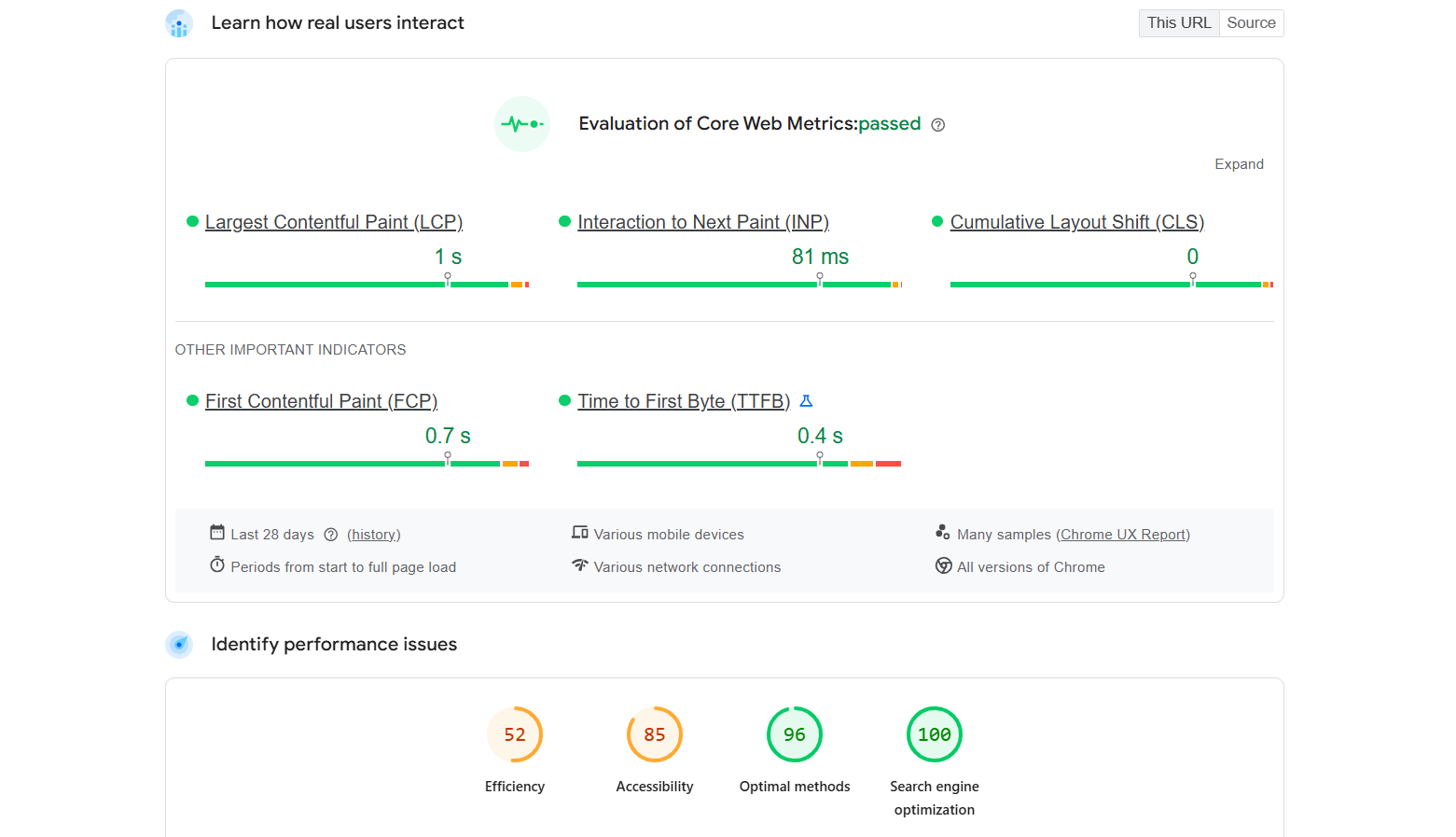Switch to the Source tab
The height and width of the screenshot is (837, 1456).
(1251, 23)
